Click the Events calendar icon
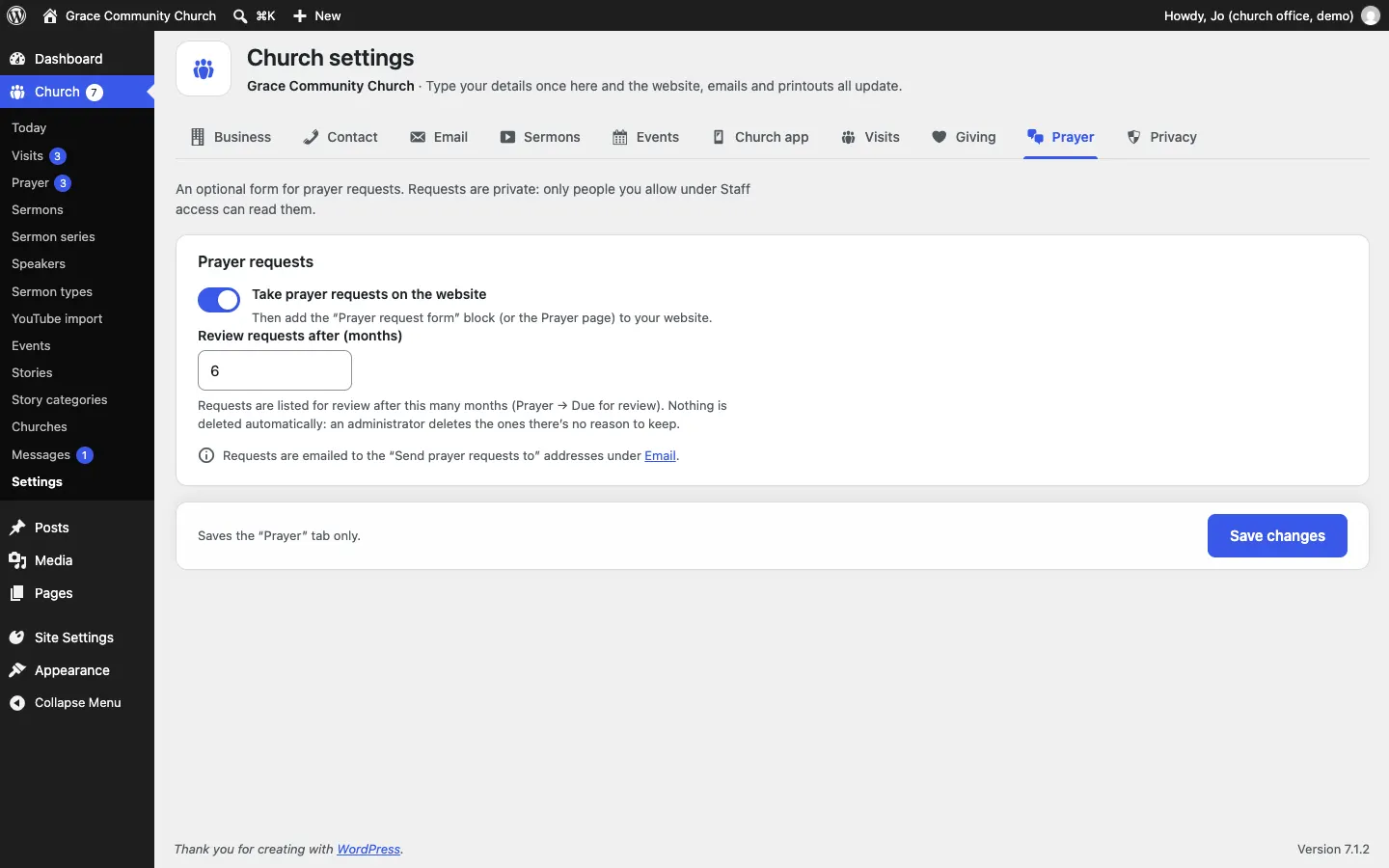Viewport: 1389px width, 868px height. [x=620, y=137]
